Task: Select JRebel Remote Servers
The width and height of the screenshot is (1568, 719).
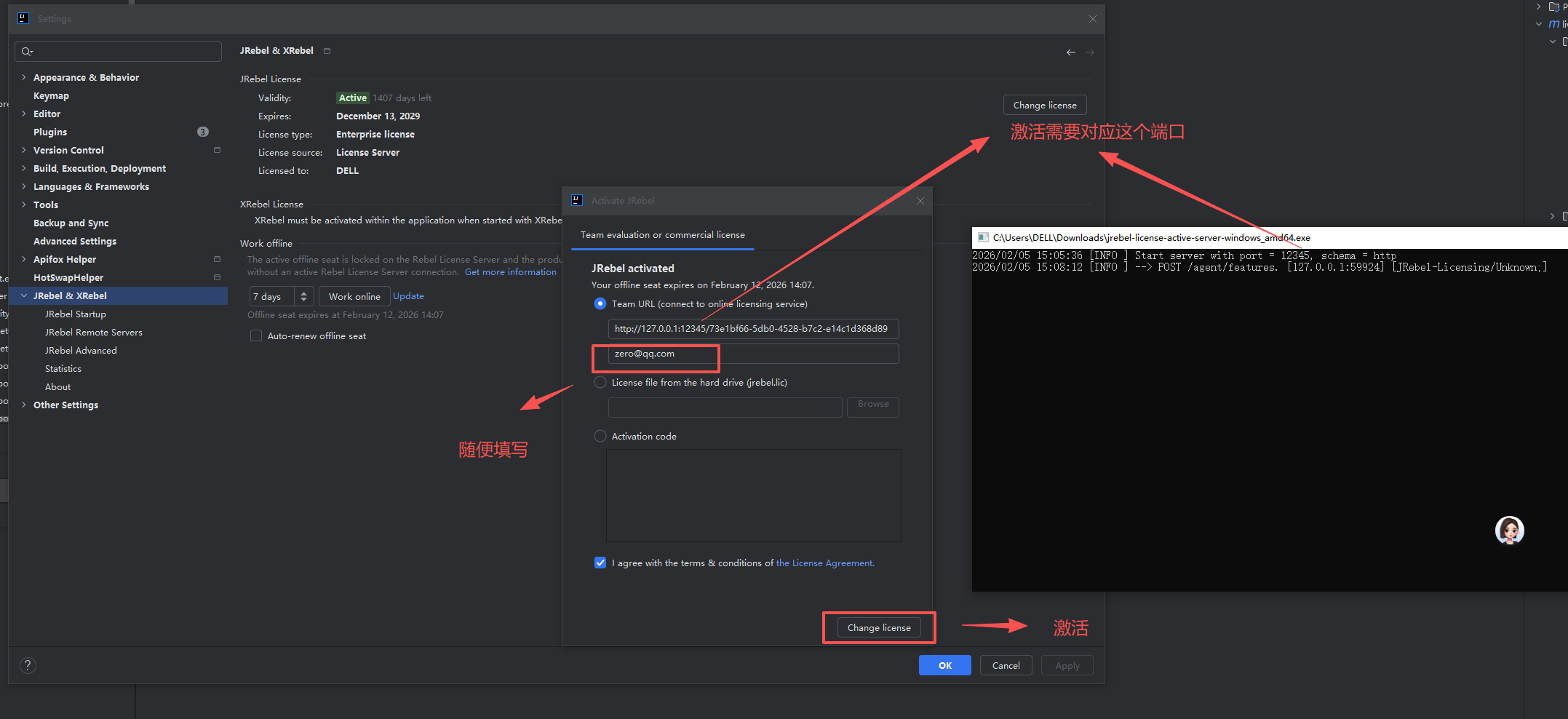Action: click(x=94, y=332)
